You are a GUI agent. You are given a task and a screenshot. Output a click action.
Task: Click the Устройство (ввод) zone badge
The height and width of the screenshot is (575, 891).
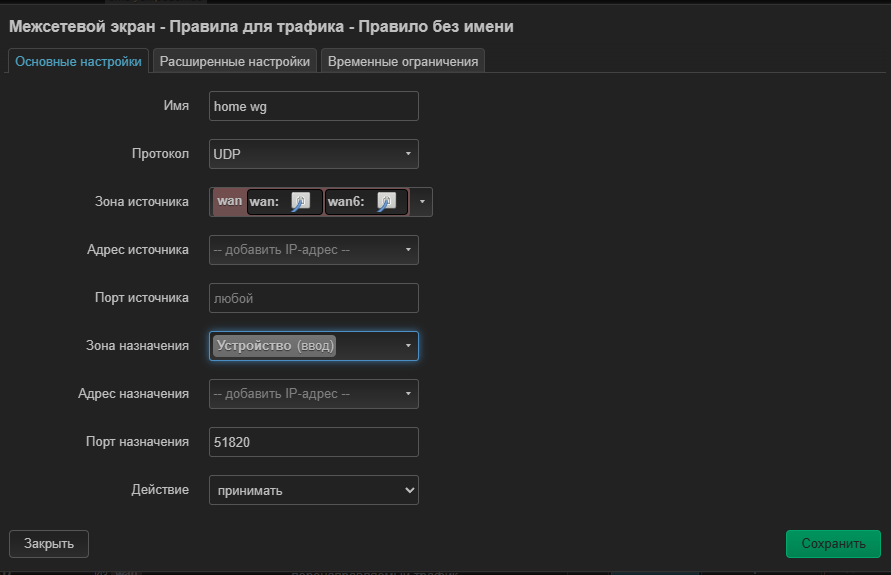click(274, 345)
